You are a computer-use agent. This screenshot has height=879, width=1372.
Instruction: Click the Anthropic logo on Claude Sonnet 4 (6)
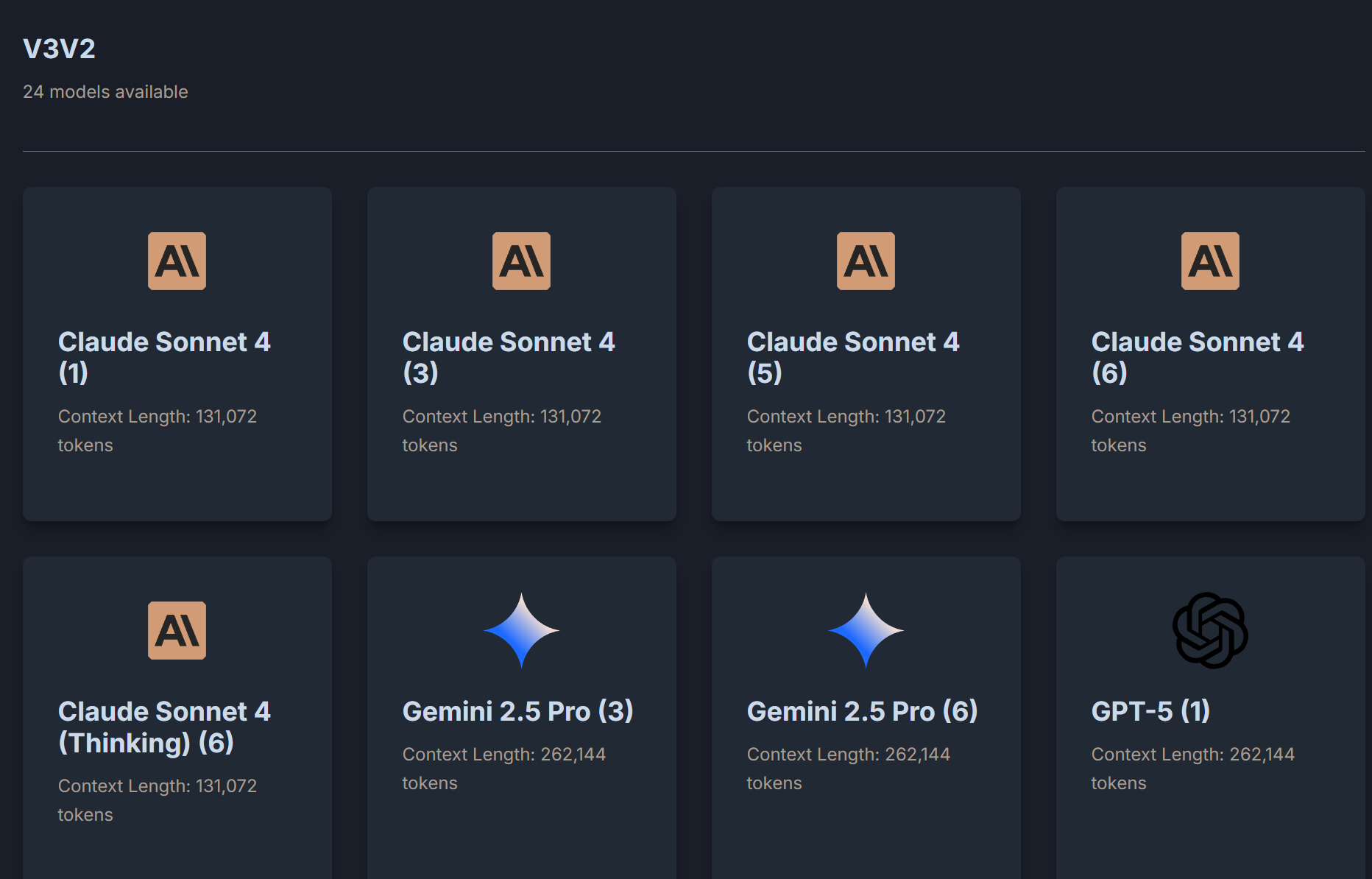click(1210, 261)
